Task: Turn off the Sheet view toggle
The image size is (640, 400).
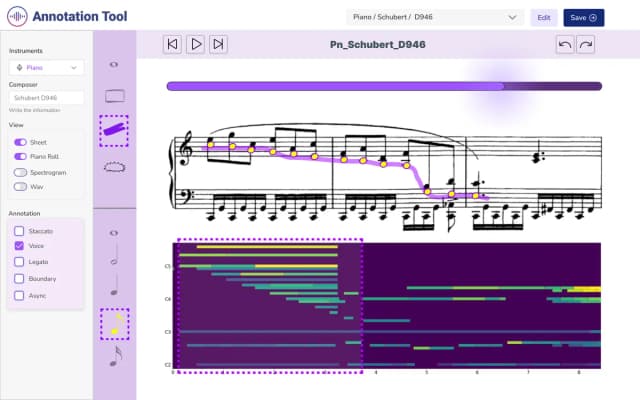Action: [20, 142]
